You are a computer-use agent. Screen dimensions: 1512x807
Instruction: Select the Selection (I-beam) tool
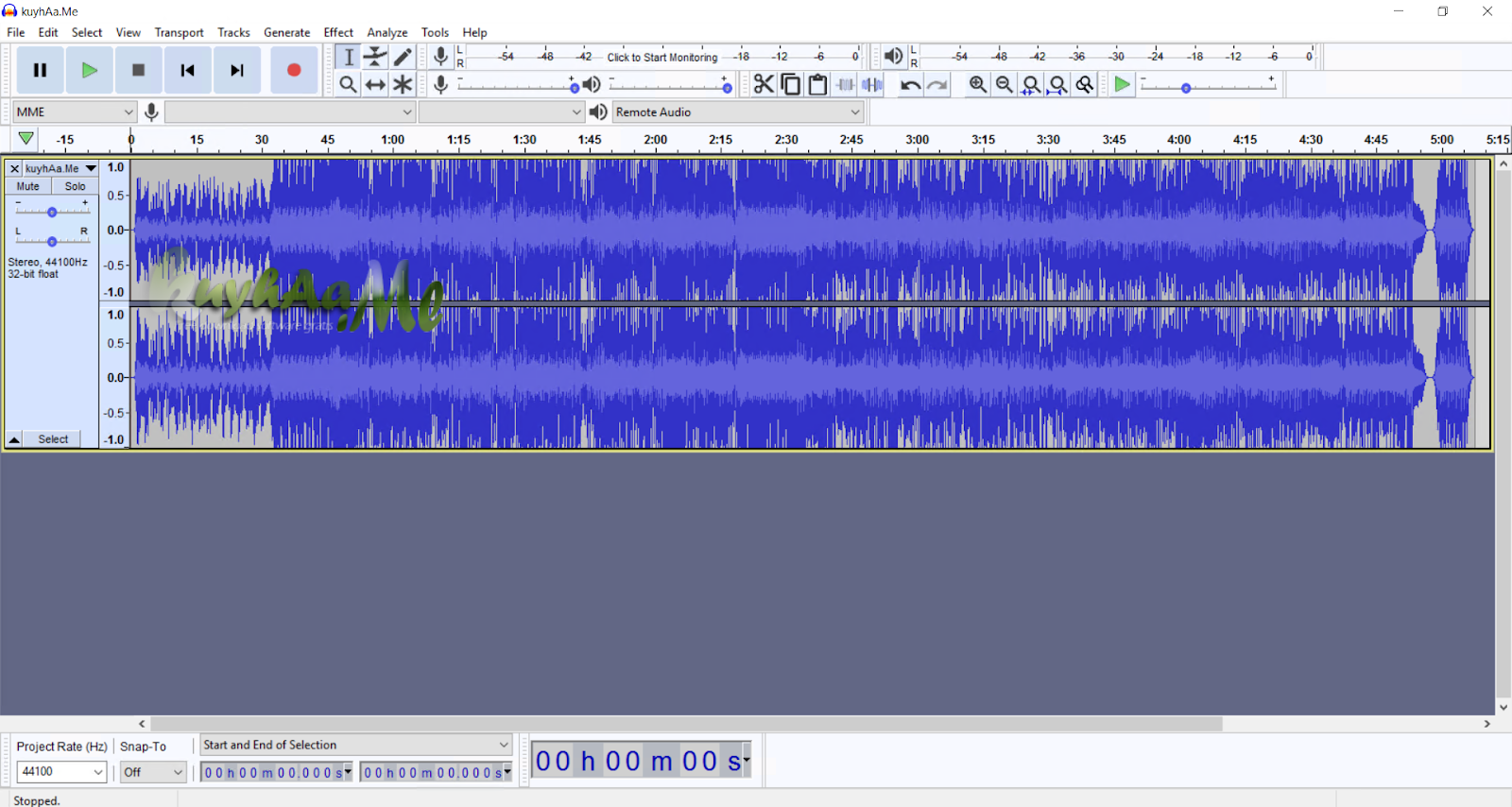point(348,57)
